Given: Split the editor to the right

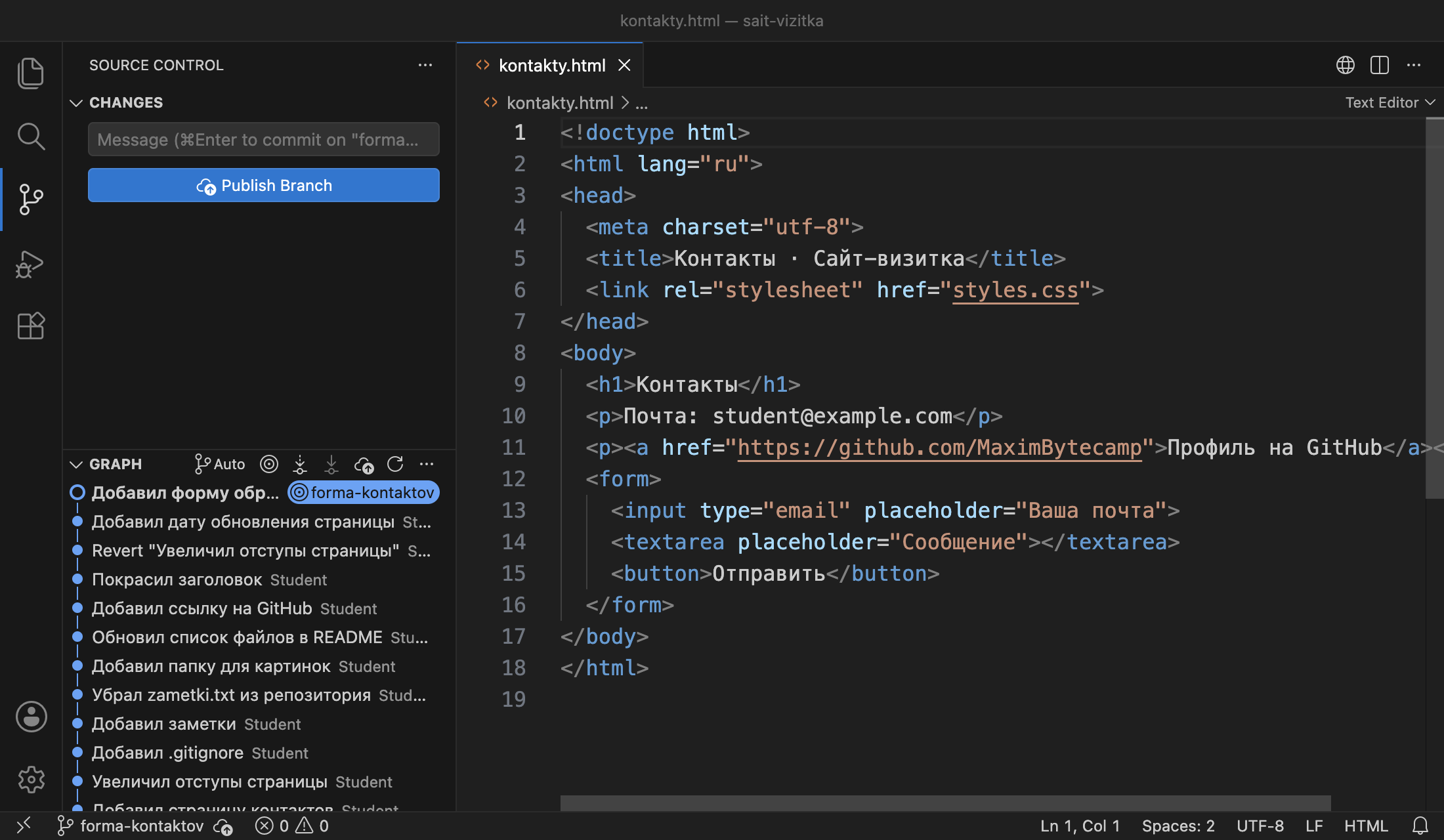Looking at the screenshot, I should tap(1380, 65).
